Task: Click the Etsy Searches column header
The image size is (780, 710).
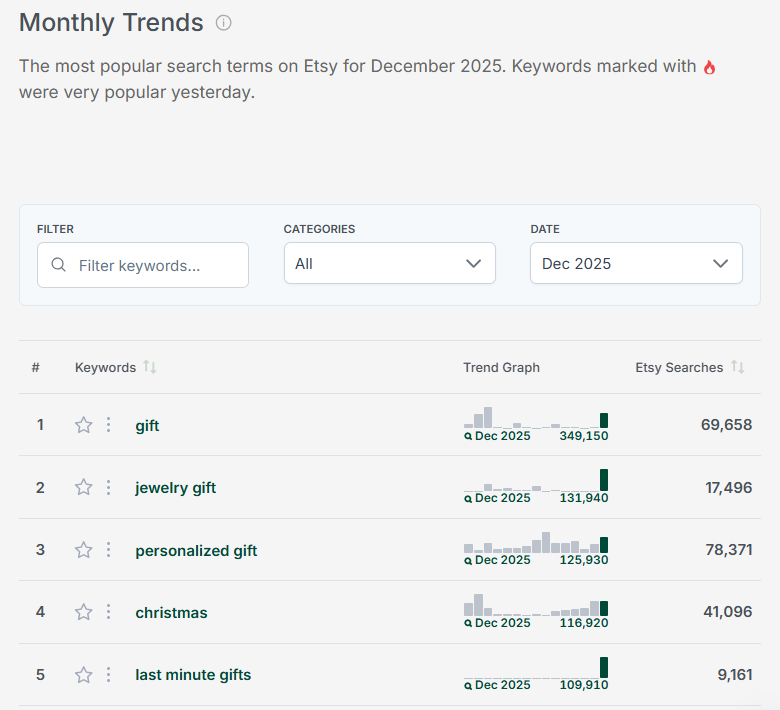Action: coord(679,367)
